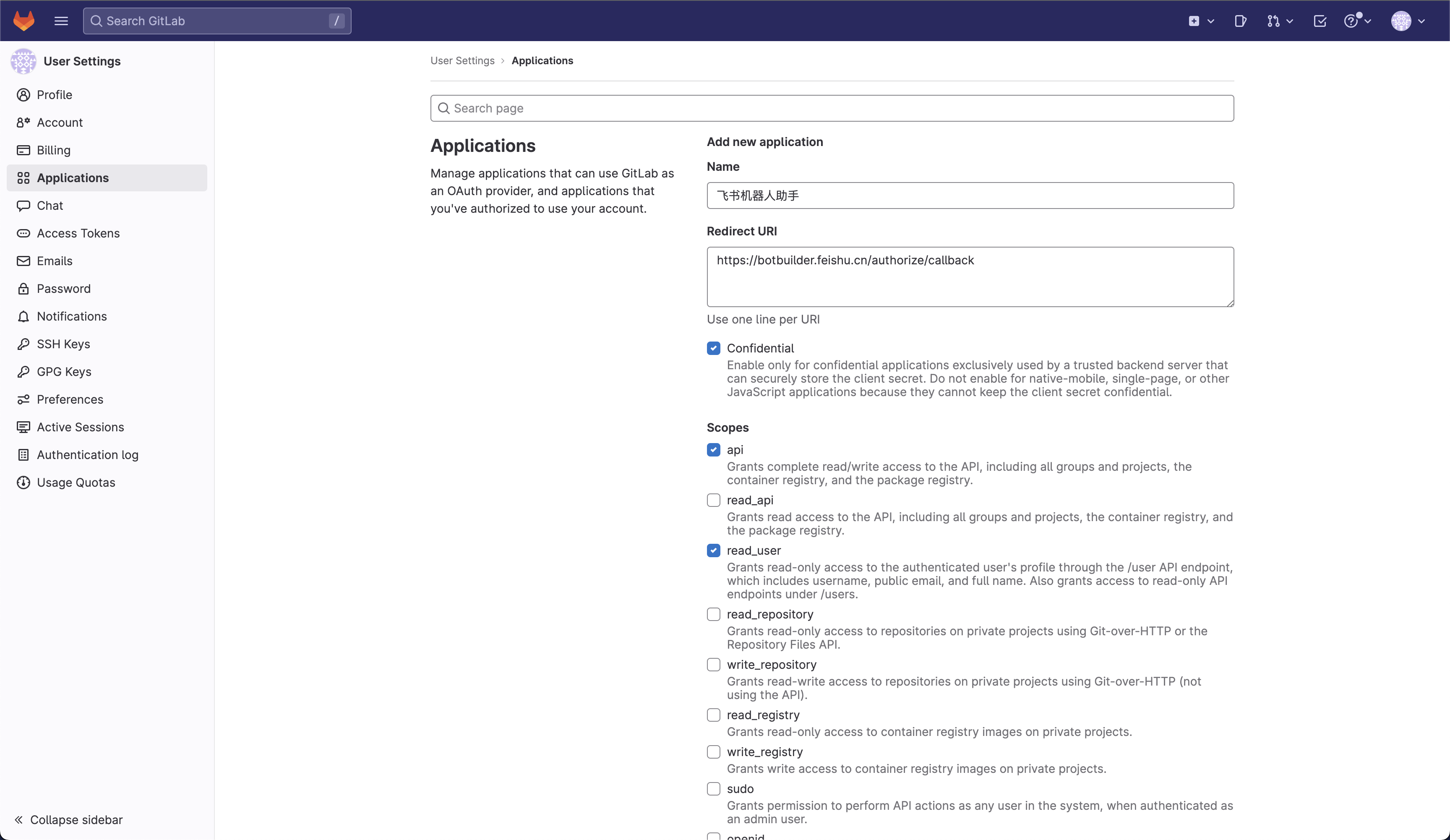The image size is (1450, 840).
Task: Open the issues icon in top bar
Action: pyautogui.click(x=1241, y=21)
